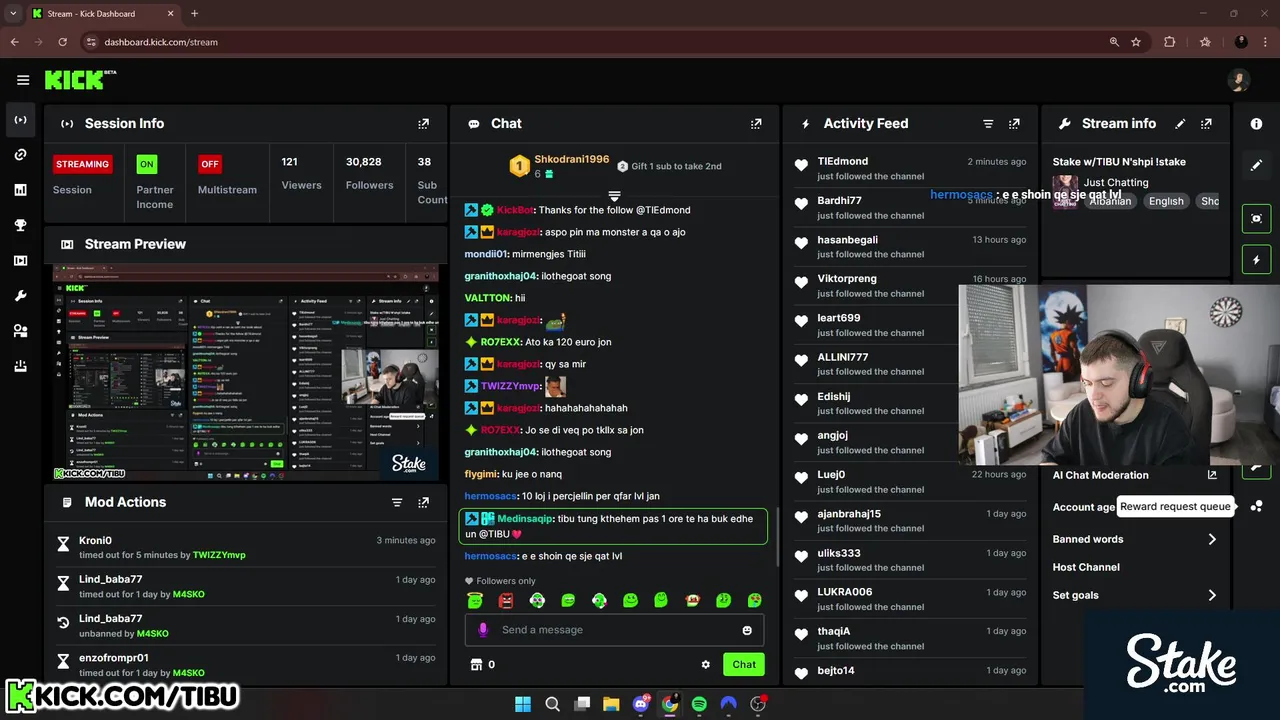Click the lightning bolt button in right rail

pyautogui.click(x=1257, y=260)
